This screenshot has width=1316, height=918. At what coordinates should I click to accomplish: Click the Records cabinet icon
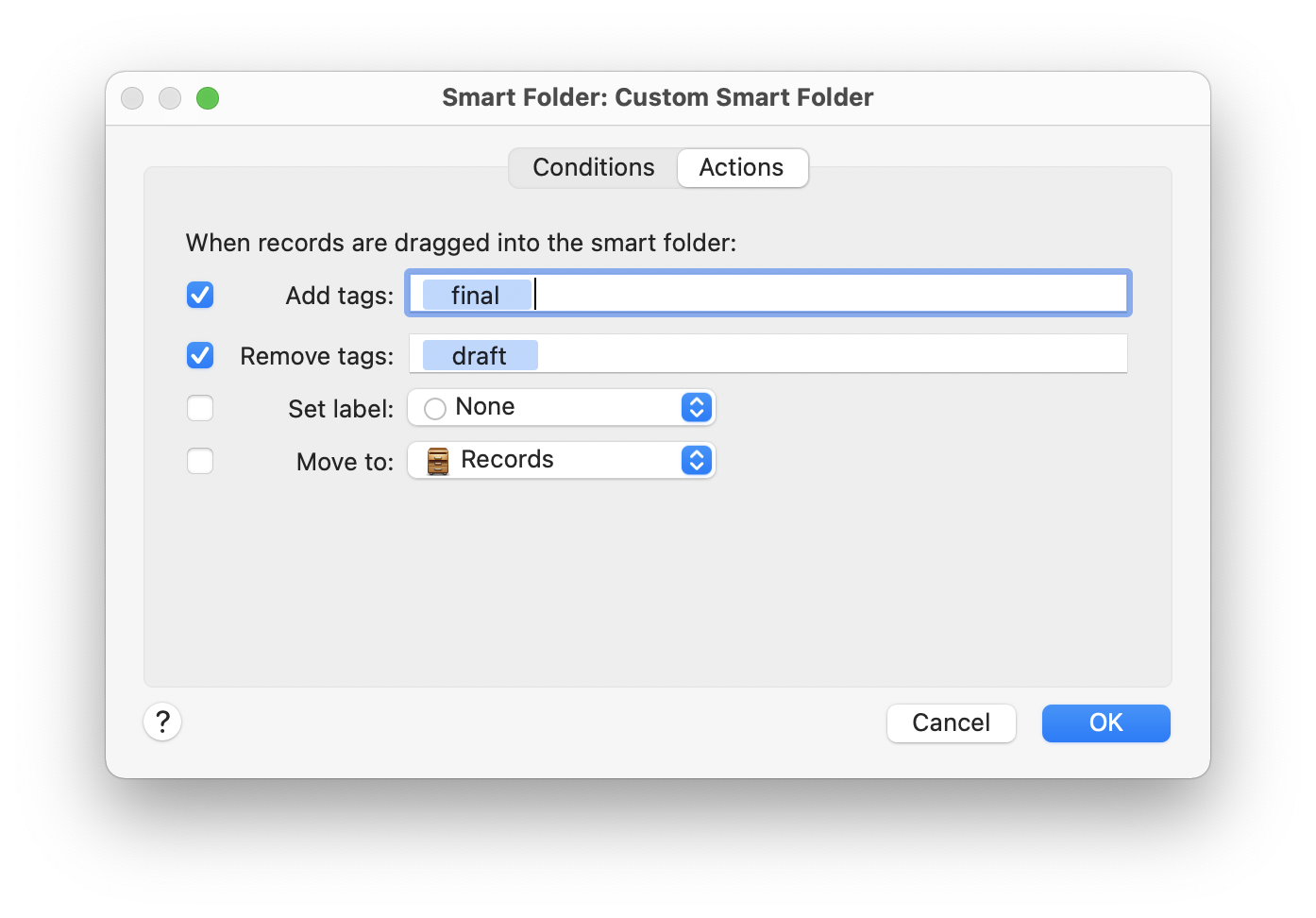438,461
